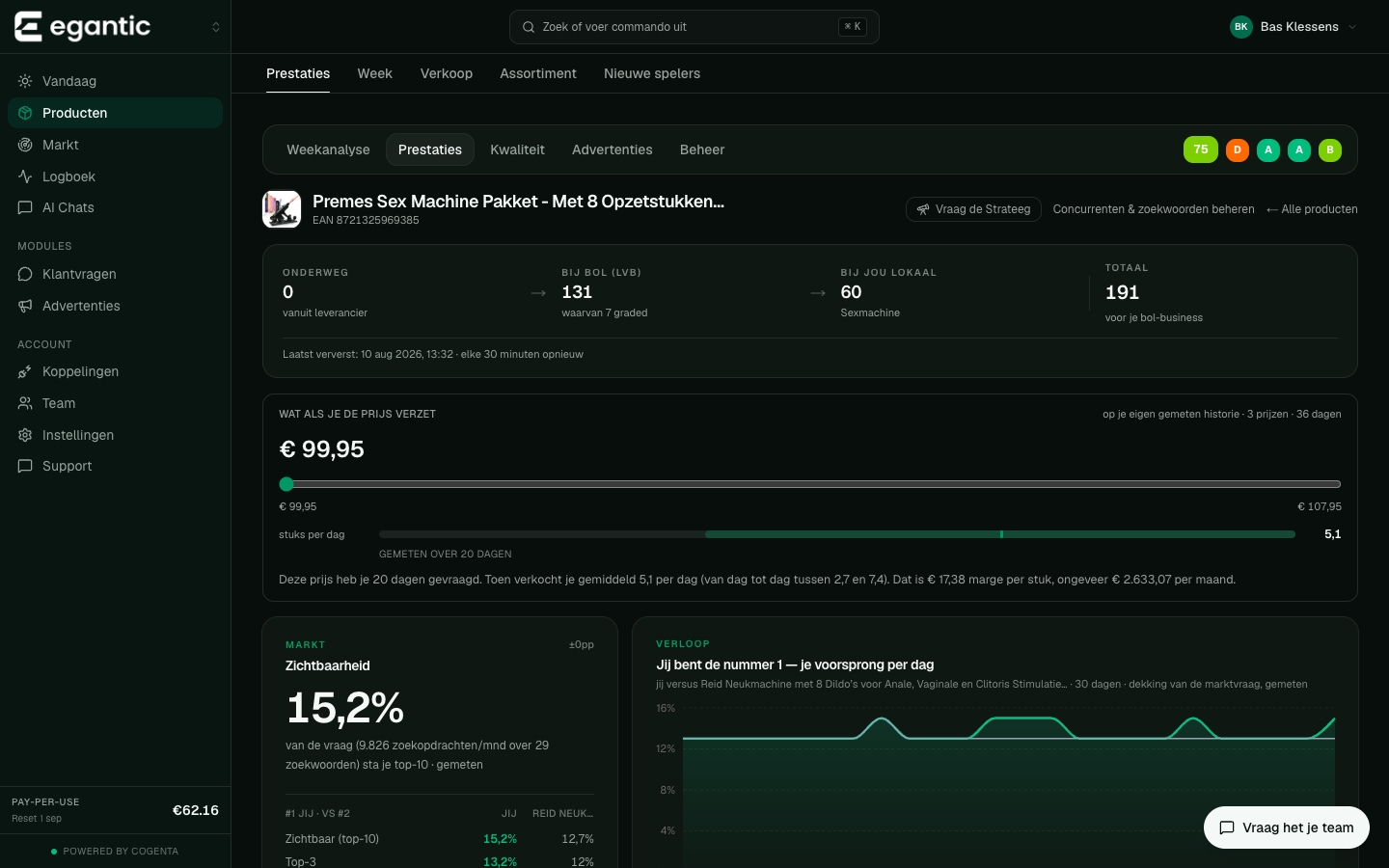
Task: Click the Onderweg stock value 0
Action: click(x=287, y=292)
